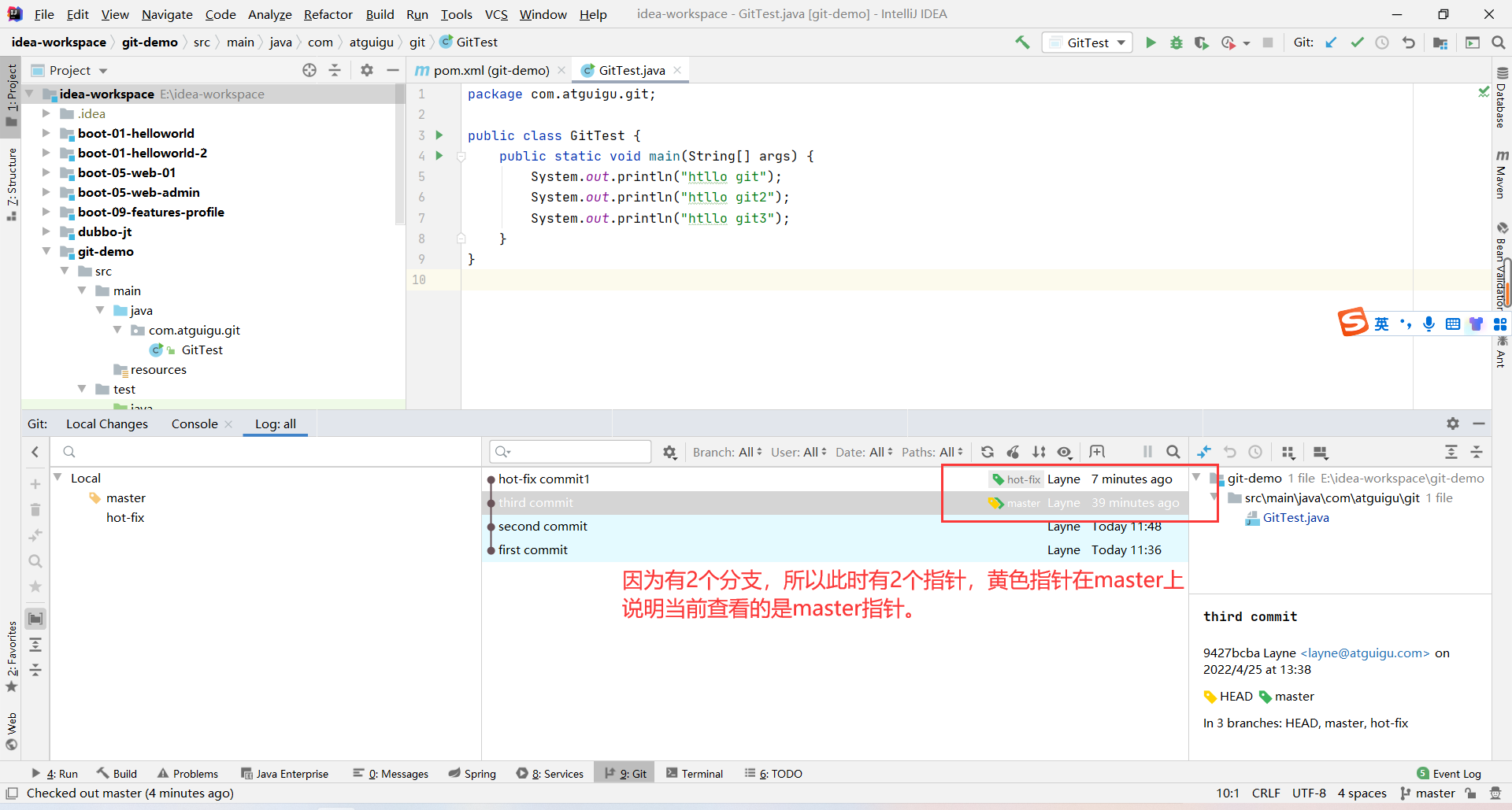Open 8: Services tool window

click(x=550, y=774)
